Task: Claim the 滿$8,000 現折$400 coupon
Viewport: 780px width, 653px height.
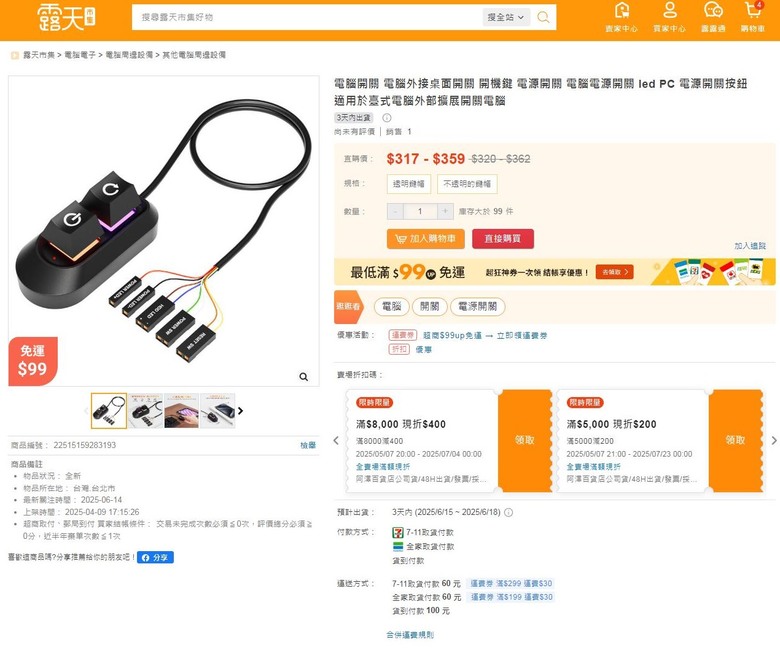Action: [525, 441]
